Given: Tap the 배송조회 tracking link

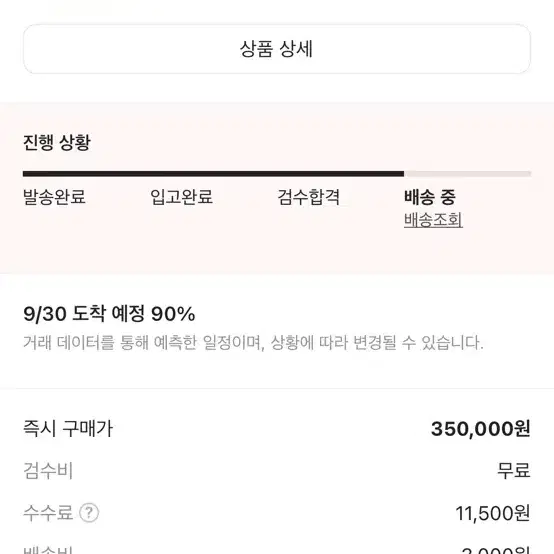Looking at the screenshot, I should [433, 220].
